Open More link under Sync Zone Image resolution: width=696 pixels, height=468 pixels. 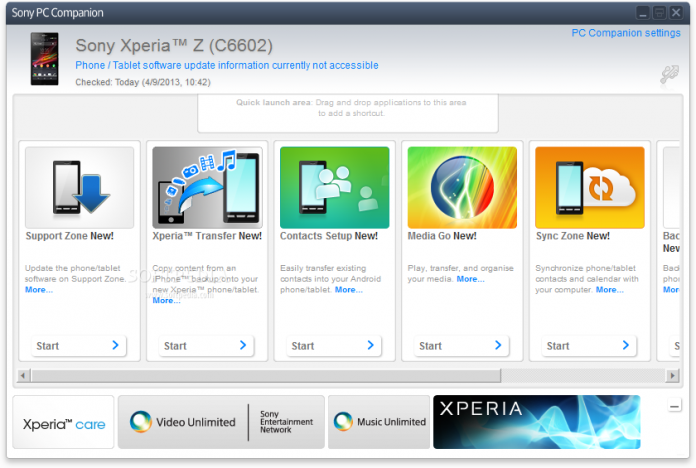609,290
